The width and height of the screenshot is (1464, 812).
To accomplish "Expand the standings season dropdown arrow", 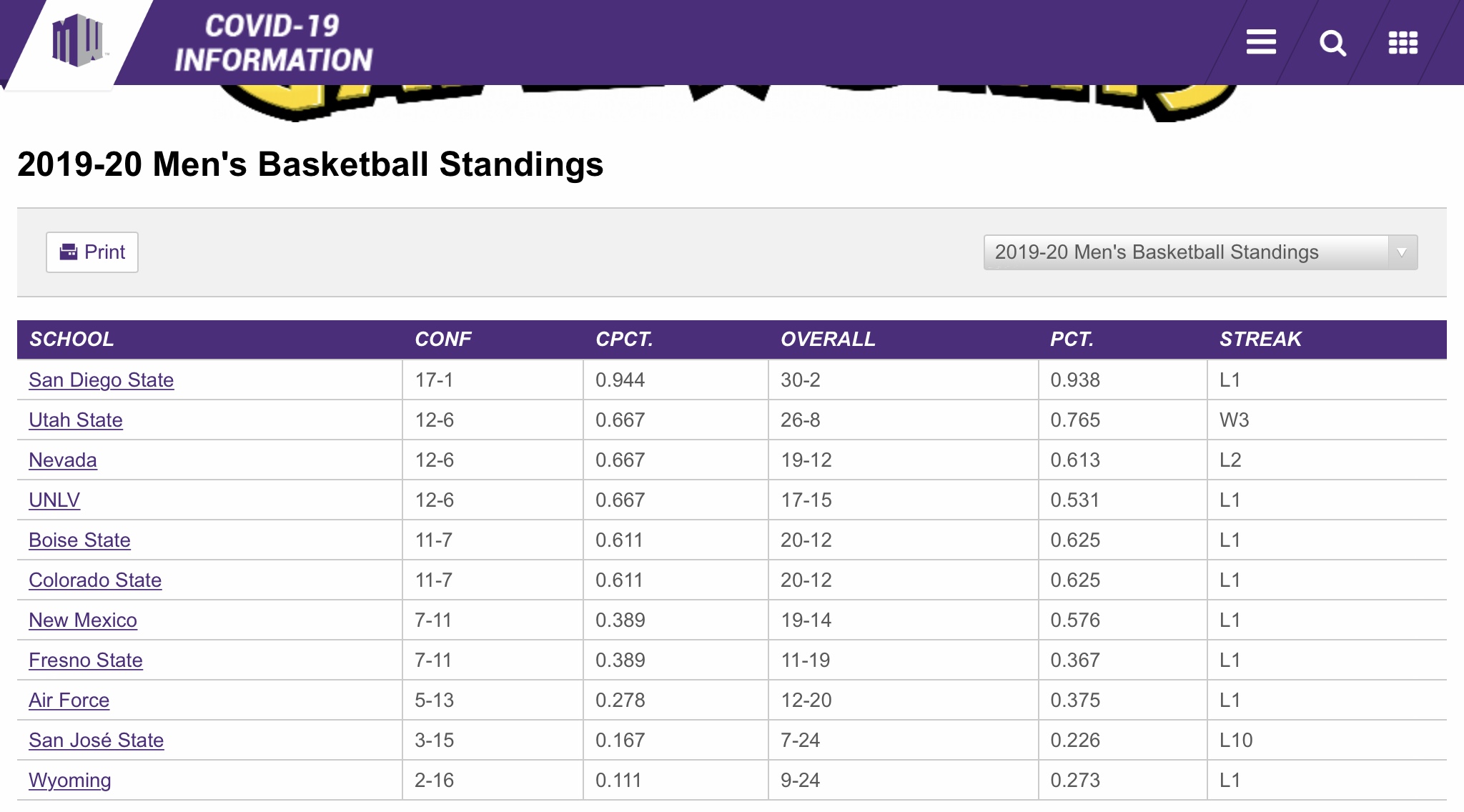I will 1402,252.
